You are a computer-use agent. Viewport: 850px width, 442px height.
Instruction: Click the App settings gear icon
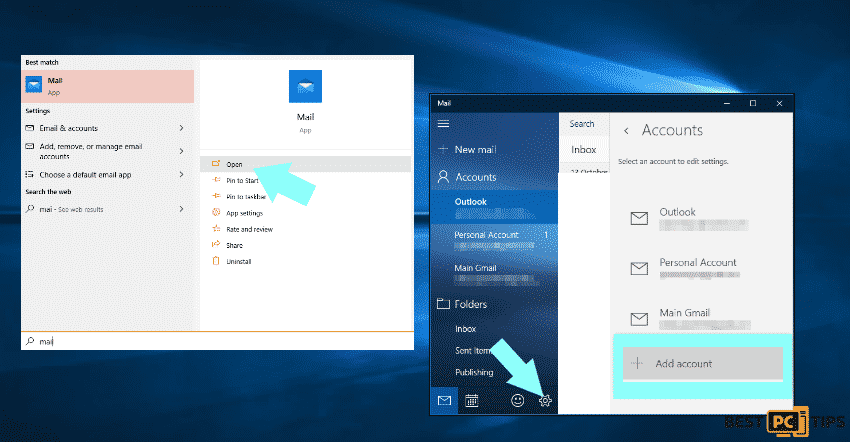coord(216,213)
